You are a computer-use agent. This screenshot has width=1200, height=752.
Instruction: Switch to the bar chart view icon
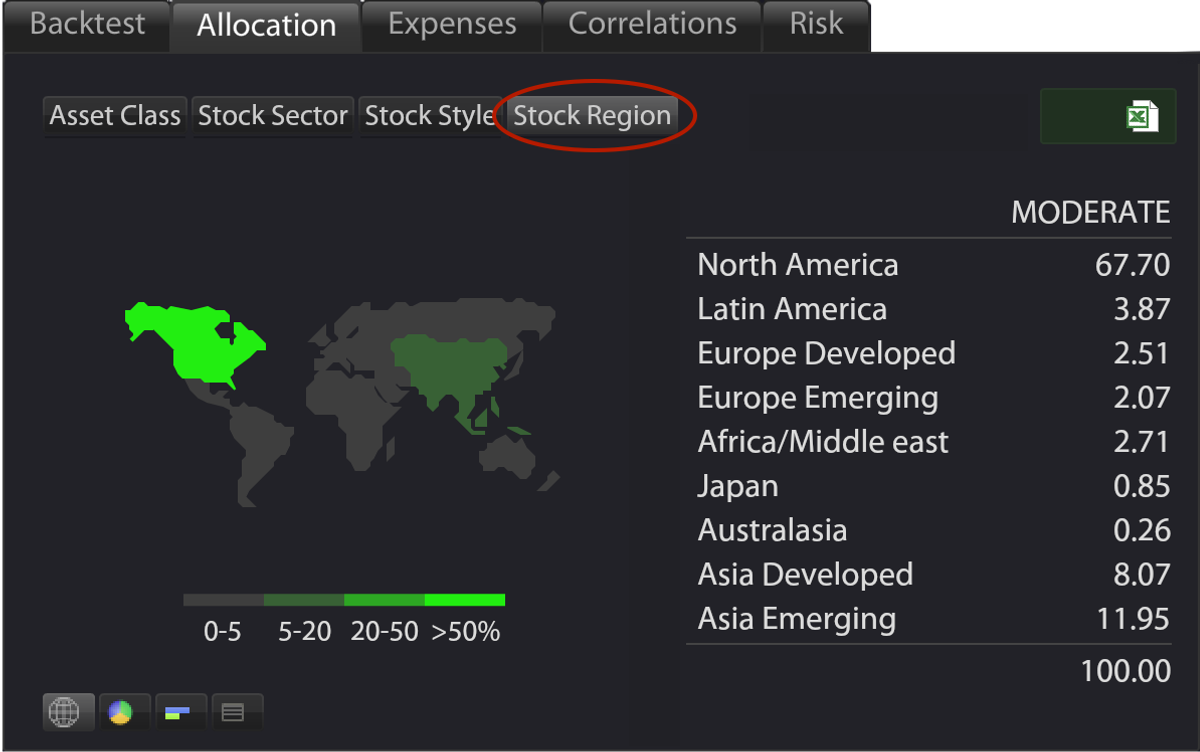(179, 712)
